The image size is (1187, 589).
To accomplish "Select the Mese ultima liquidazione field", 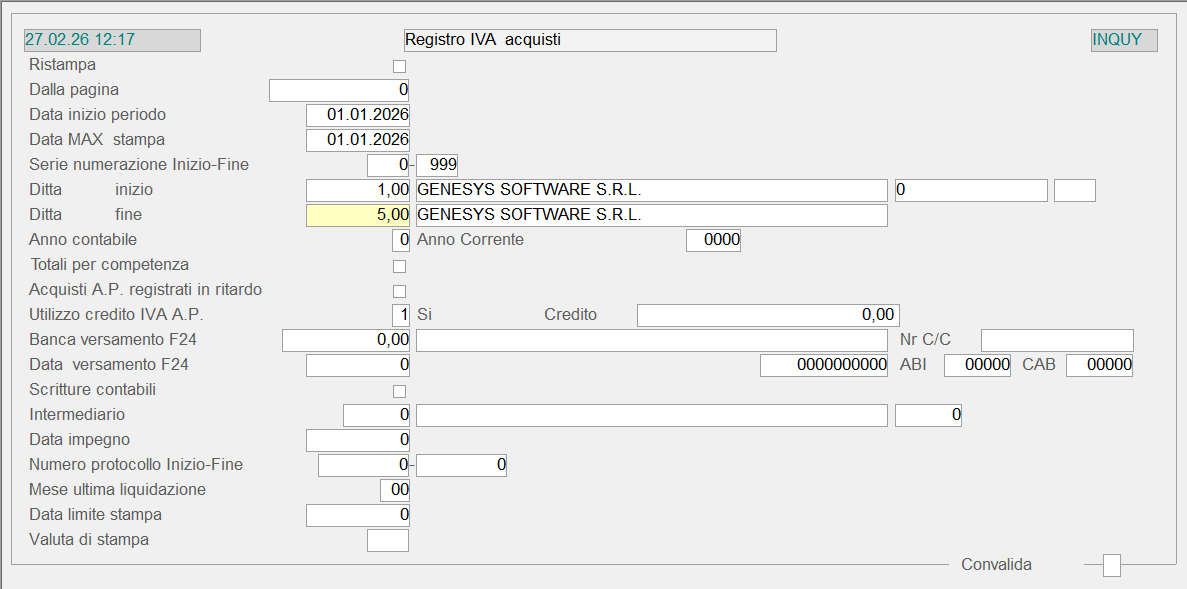I will pos(395,490).
